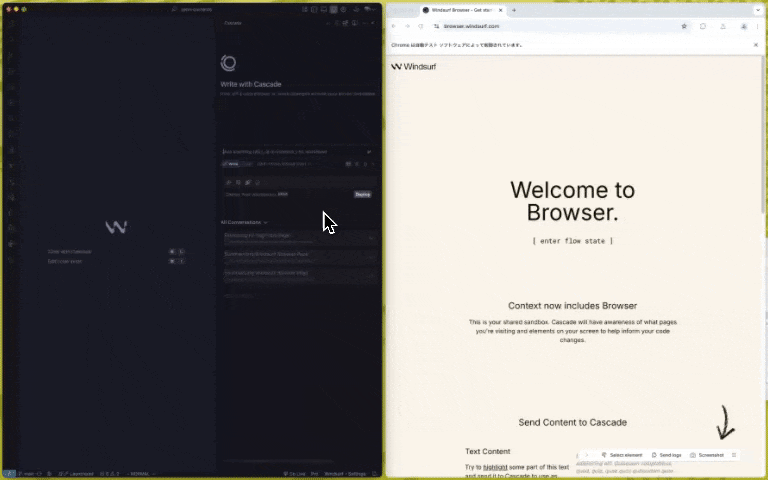The height and width of the screenshot is (480, 768).
Task: Go forward in Chrome browser
Action: coord(407,26)
